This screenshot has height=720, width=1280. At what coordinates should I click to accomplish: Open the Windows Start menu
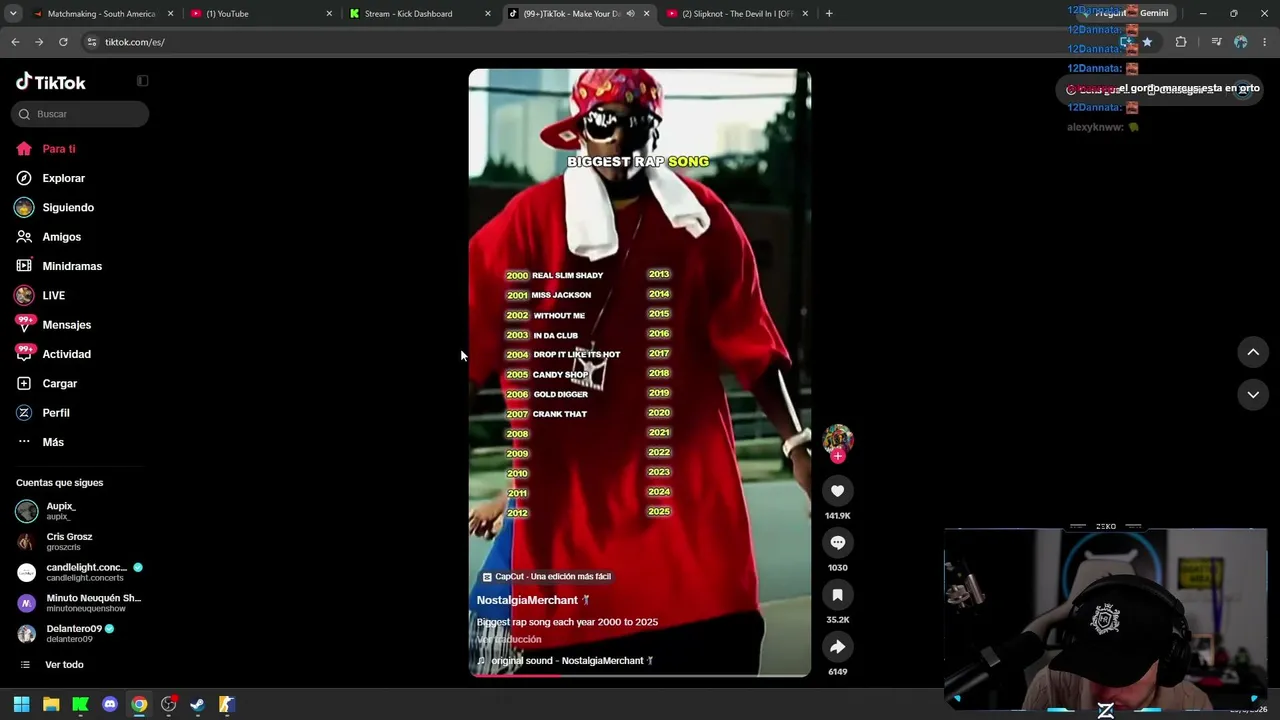(22, 704)
